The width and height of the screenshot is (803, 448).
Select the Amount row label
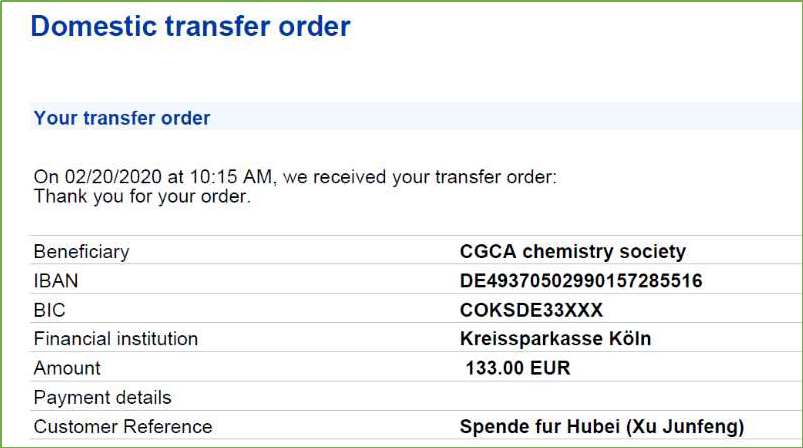tap(67, 368)
